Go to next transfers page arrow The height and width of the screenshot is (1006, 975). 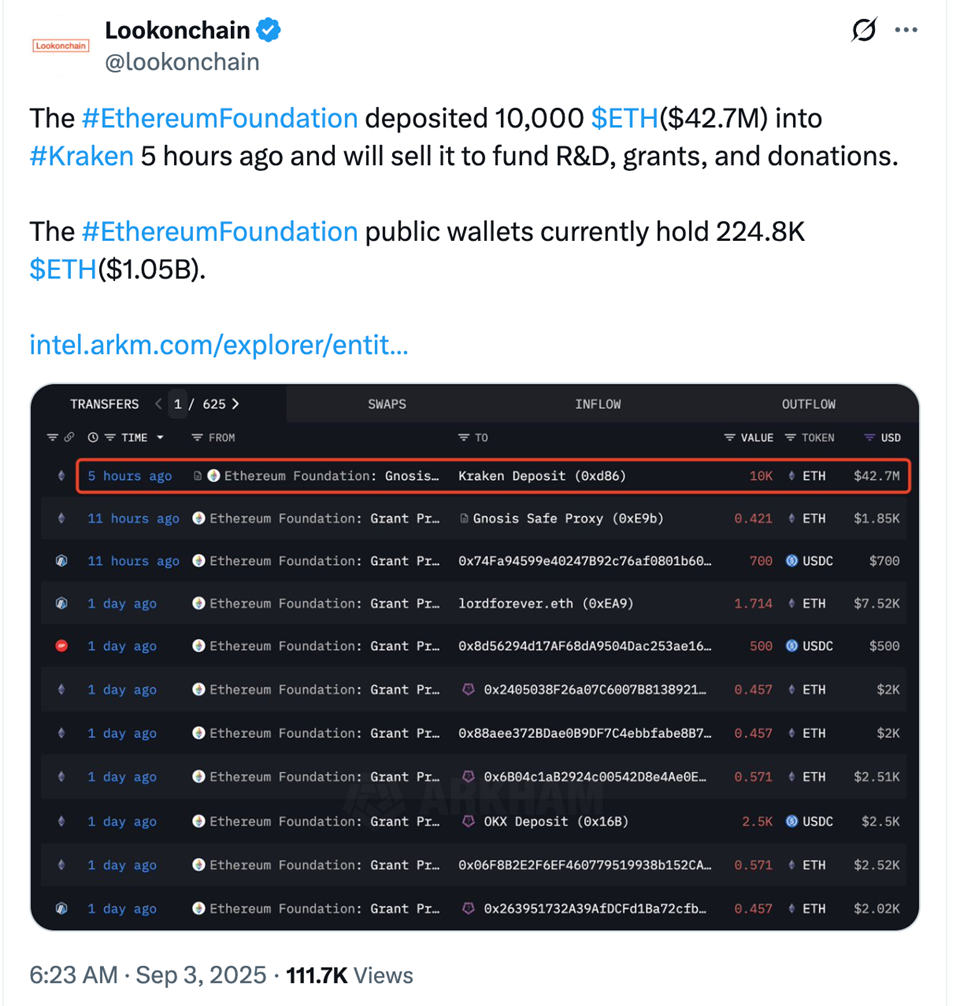point(236,404)
